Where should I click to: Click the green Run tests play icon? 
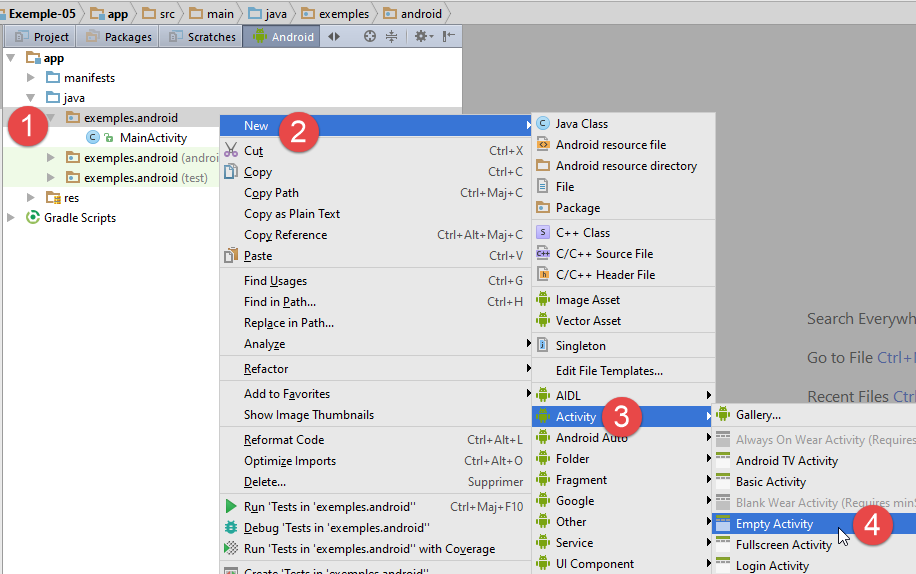tap(231, 507)
